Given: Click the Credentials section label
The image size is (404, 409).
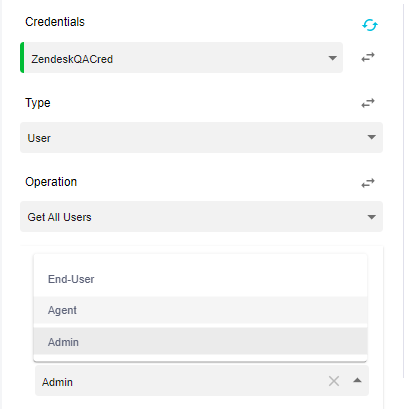Looking at the screenshot, I should click(x=55, y=22).
